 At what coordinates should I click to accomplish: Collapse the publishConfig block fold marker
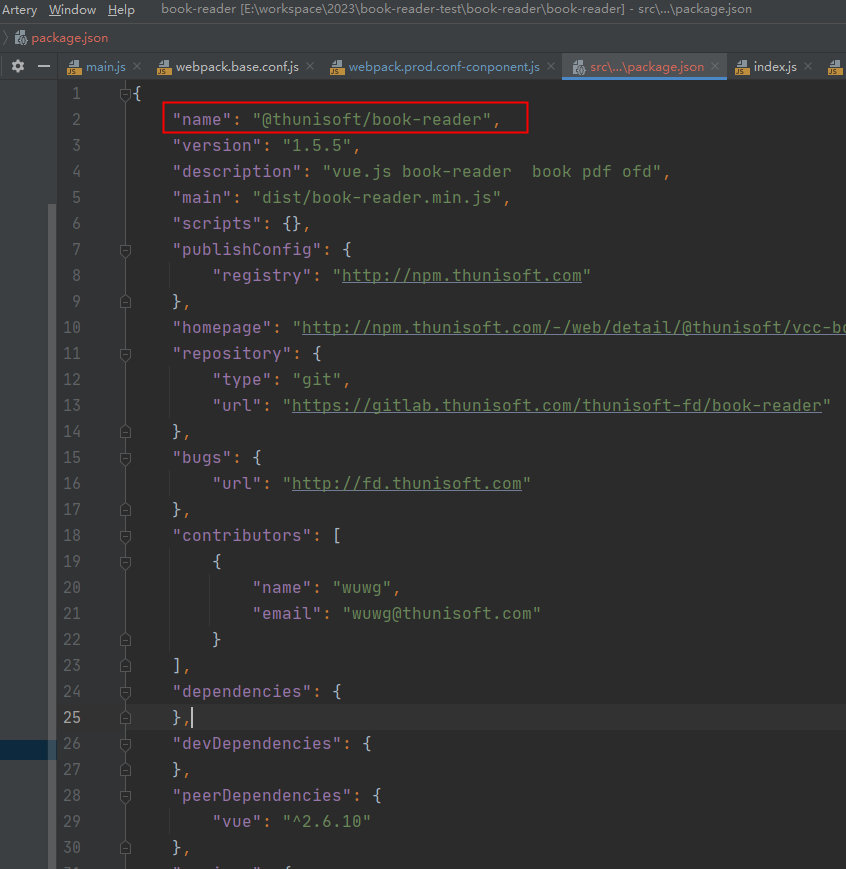[x=125, y=250]
